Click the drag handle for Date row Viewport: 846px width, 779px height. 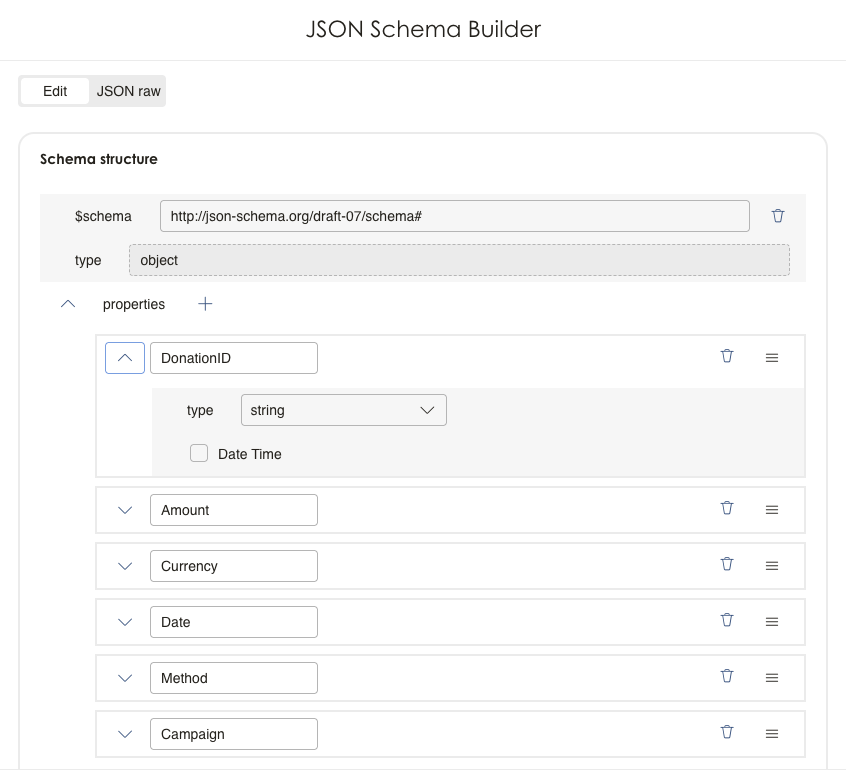(772, 622)
